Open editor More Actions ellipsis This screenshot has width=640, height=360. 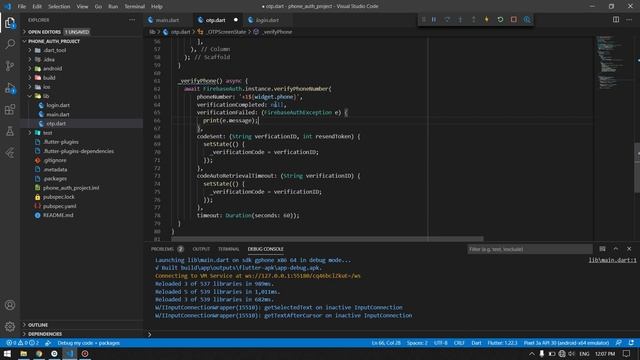(629, 20)
